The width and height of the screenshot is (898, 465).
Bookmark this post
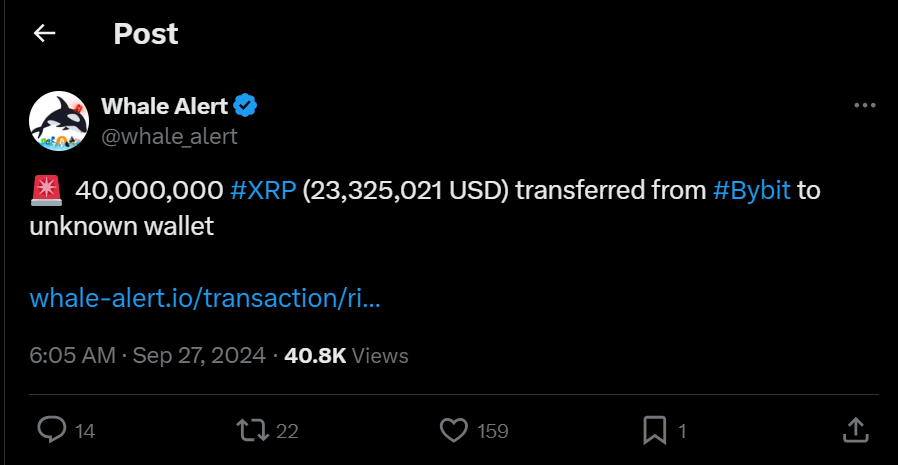click(654, 430)
